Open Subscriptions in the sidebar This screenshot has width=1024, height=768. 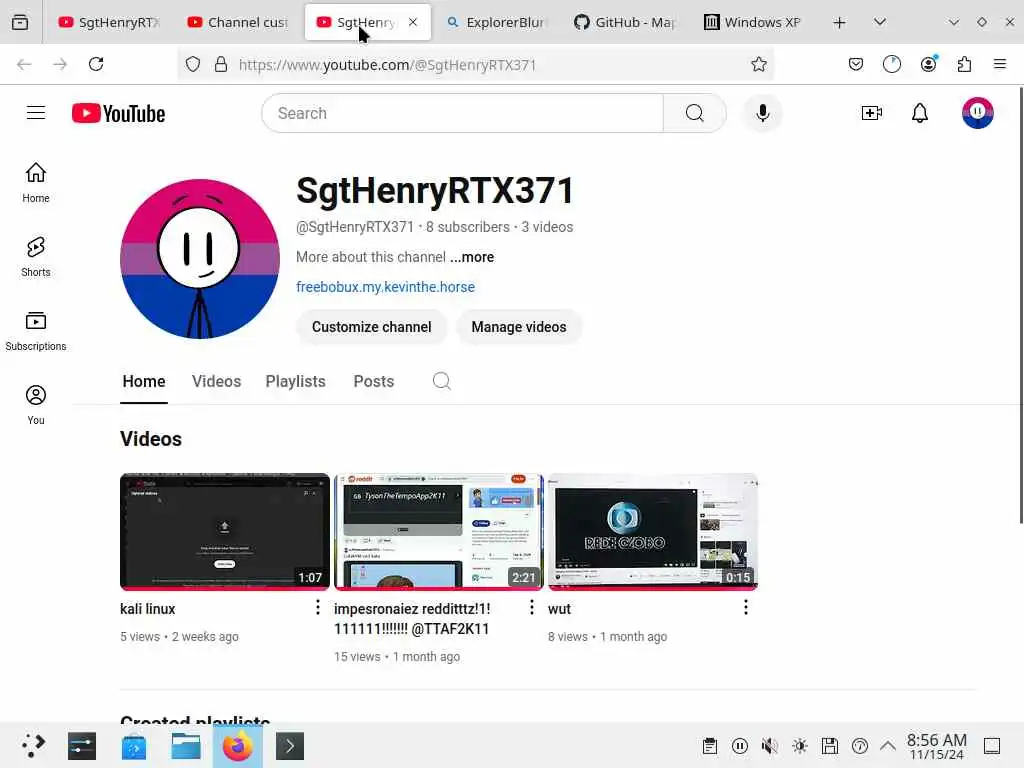(x=36, y=331)
